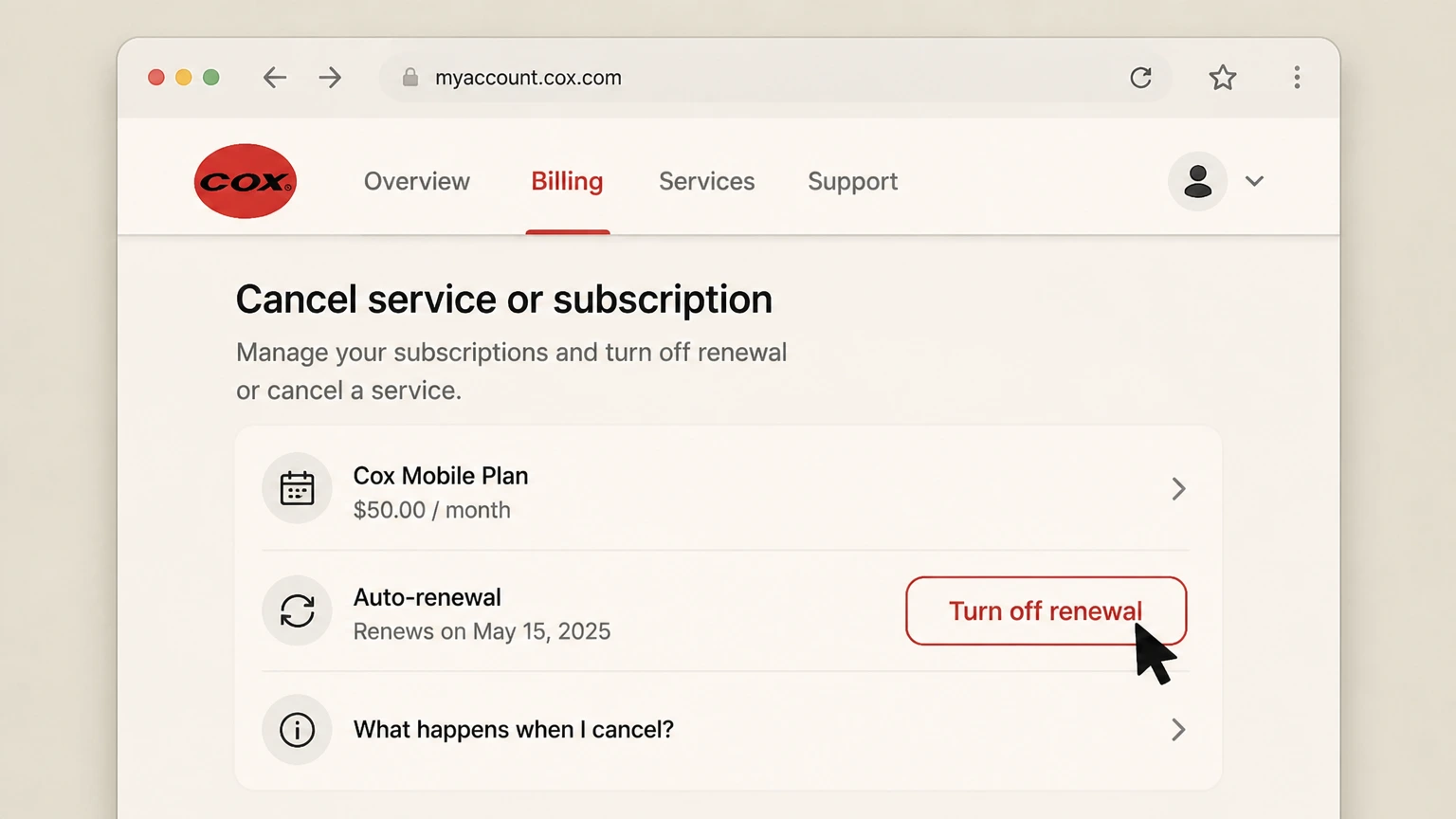The height and width of the screenshot is (819, 1456).
Task: Click the Manage your subscriptions description text
Action: click(512, 372)
